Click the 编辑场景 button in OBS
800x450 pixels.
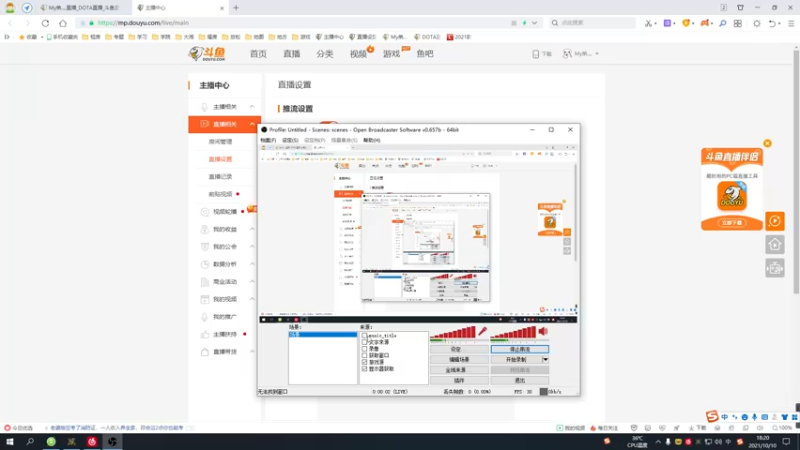[459, 360]
